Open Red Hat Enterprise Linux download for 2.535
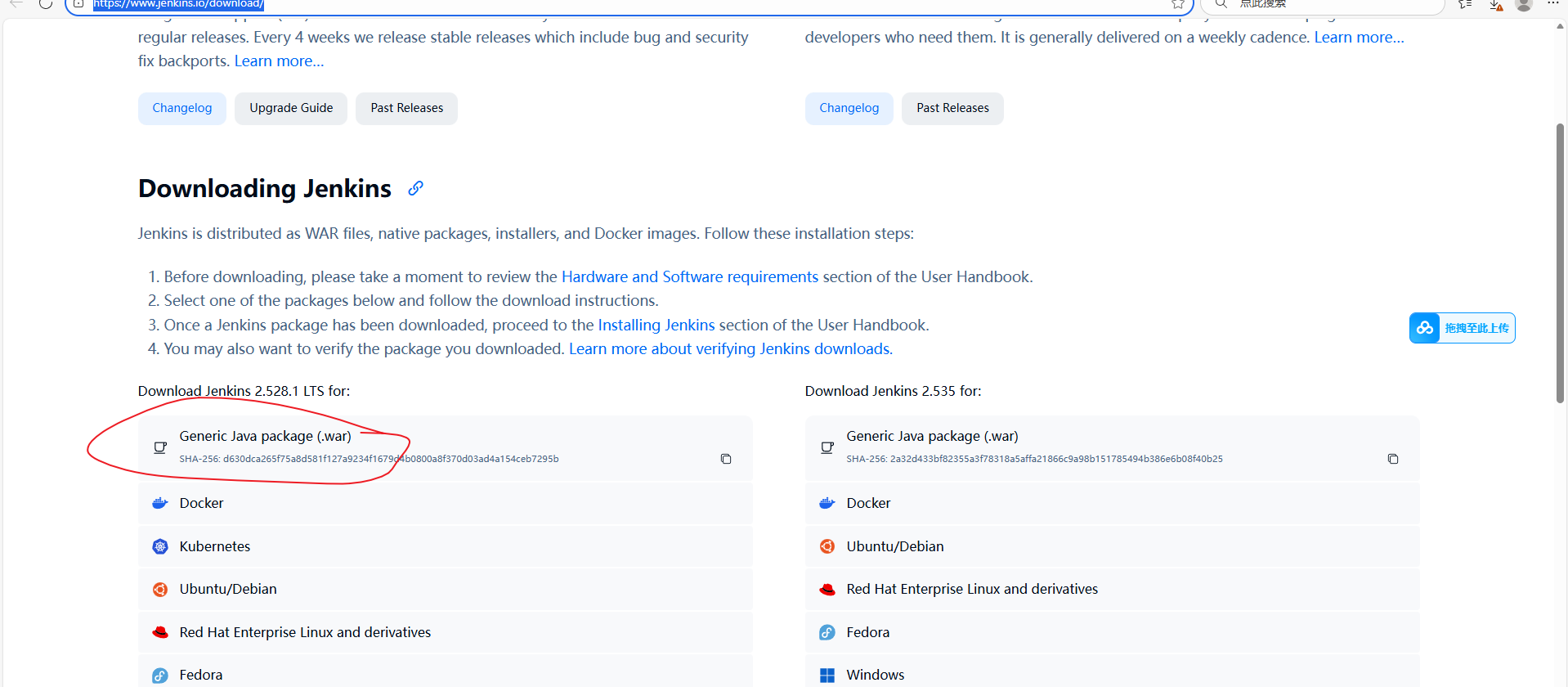Screen dimensions: 1568x687 (1112, 589)
